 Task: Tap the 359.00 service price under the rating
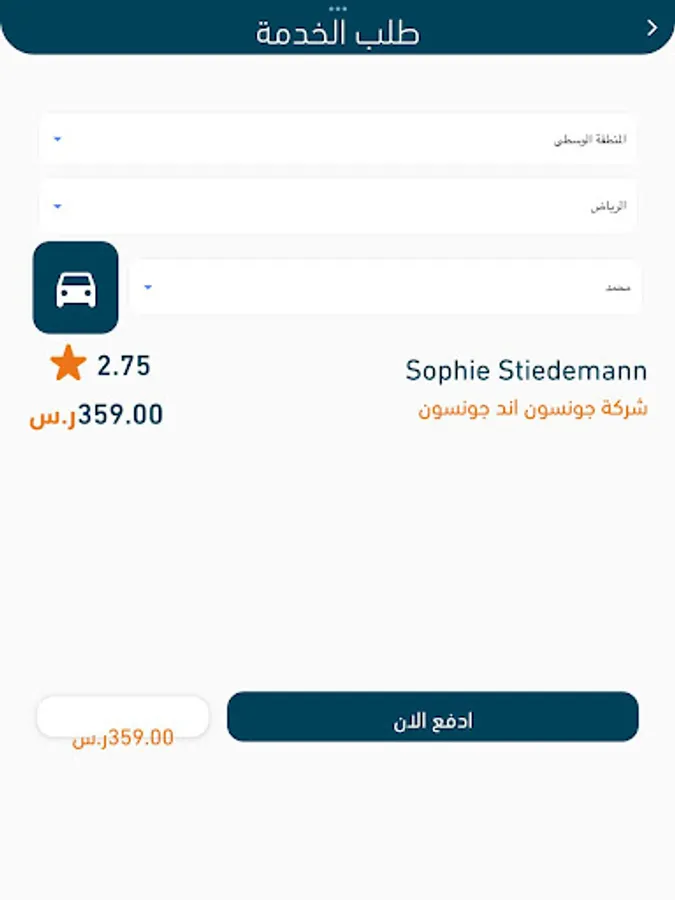click(x=121, y=414)
